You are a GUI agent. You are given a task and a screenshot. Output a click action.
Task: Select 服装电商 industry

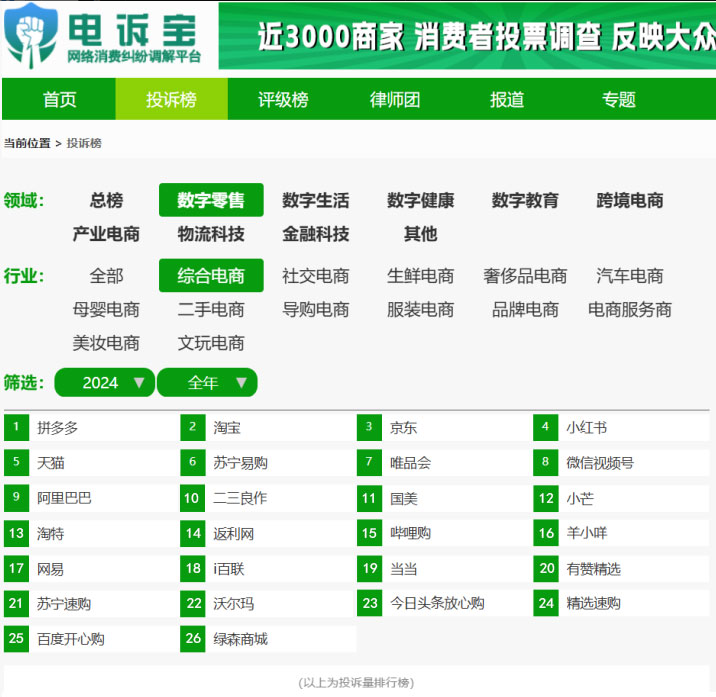(421, 310)
